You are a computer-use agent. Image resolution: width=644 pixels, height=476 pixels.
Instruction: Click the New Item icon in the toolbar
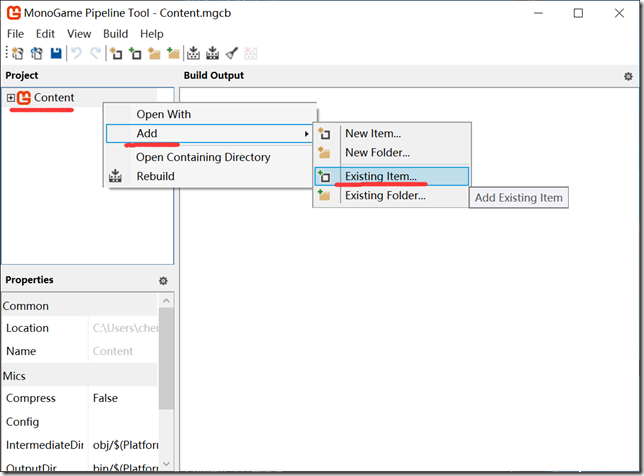[116, 54]
